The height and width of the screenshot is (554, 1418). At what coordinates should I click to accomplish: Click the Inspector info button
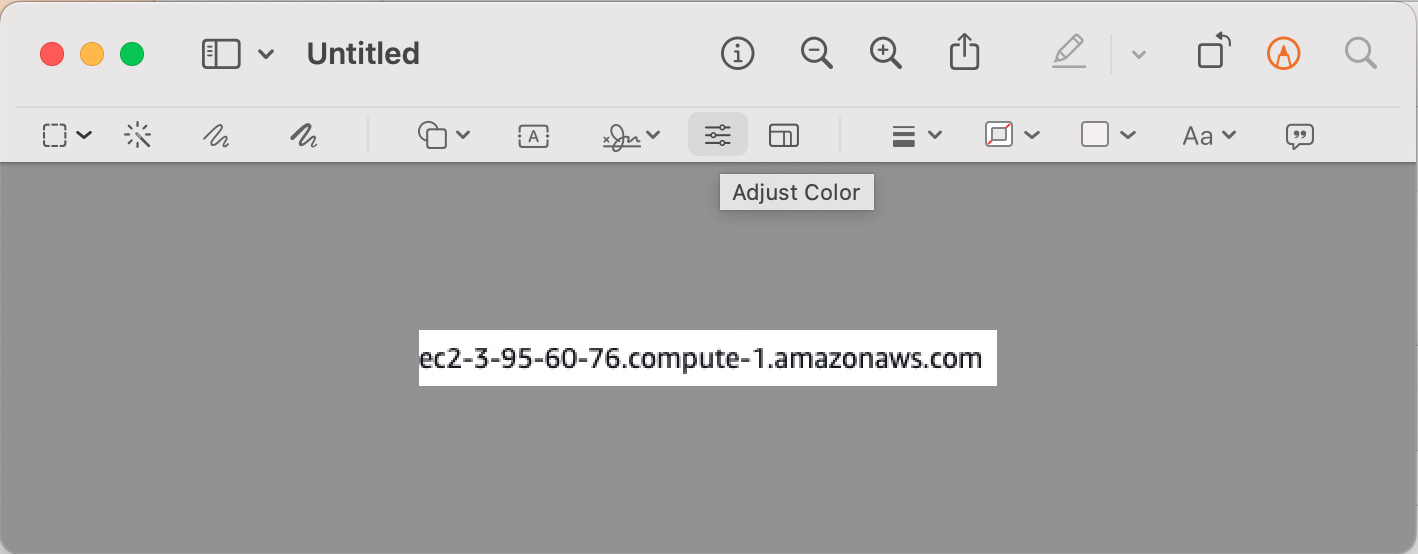coord(737,53)
